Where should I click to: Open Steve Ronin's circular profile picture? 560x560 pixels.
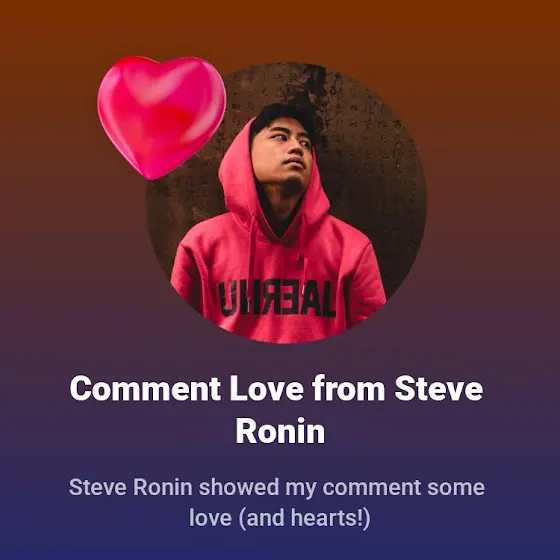coord(286,203)
